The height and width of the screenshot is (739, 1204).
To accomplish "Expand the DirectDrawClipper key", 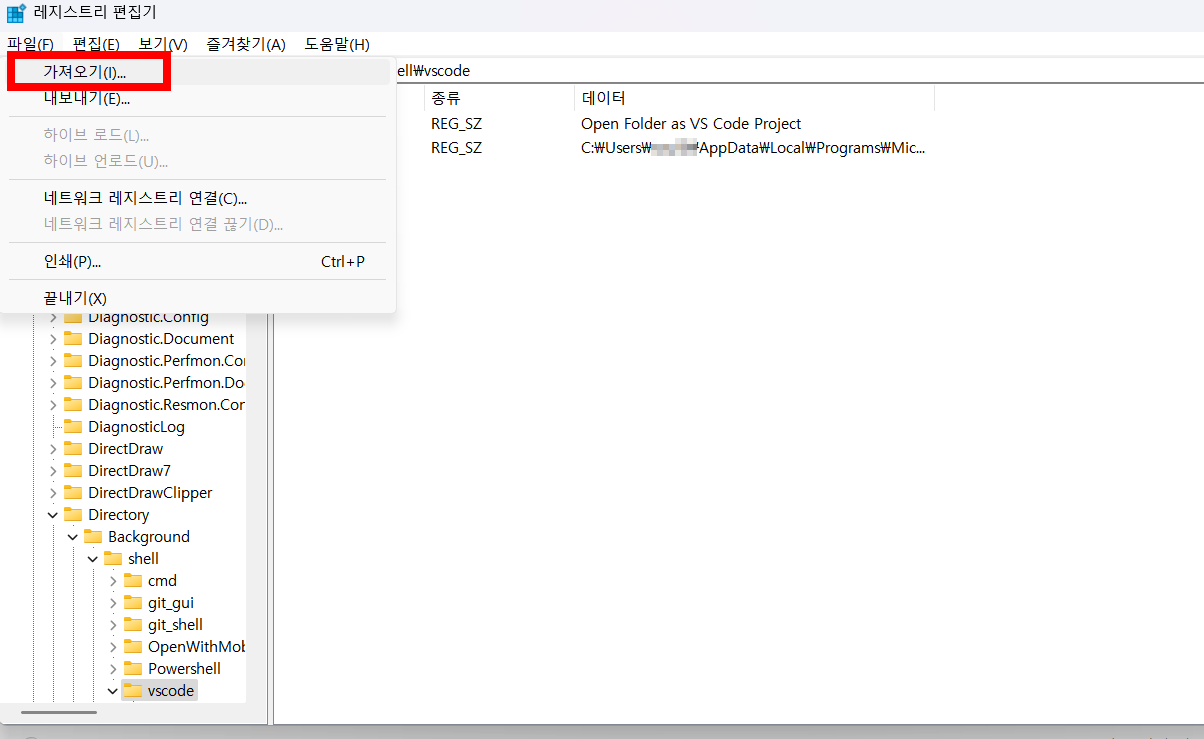I will coord(53,493).
